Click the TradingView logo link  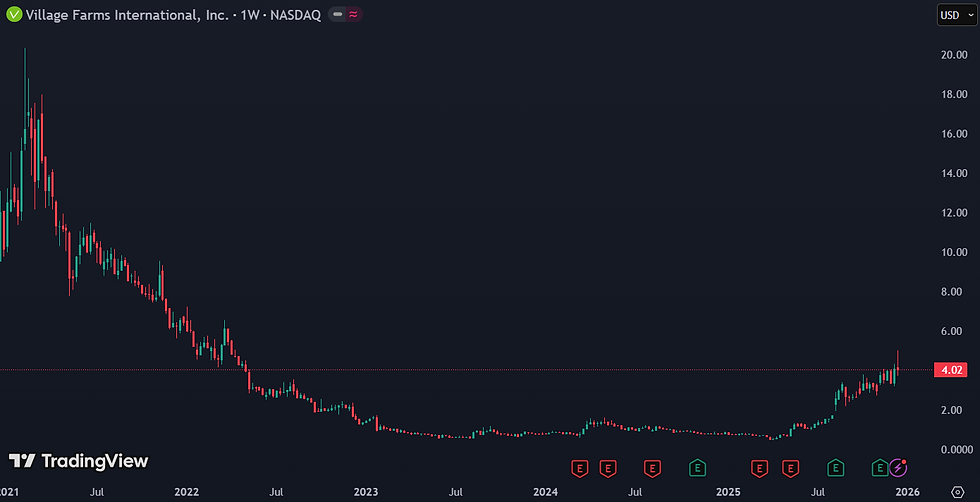click(78, 461)
